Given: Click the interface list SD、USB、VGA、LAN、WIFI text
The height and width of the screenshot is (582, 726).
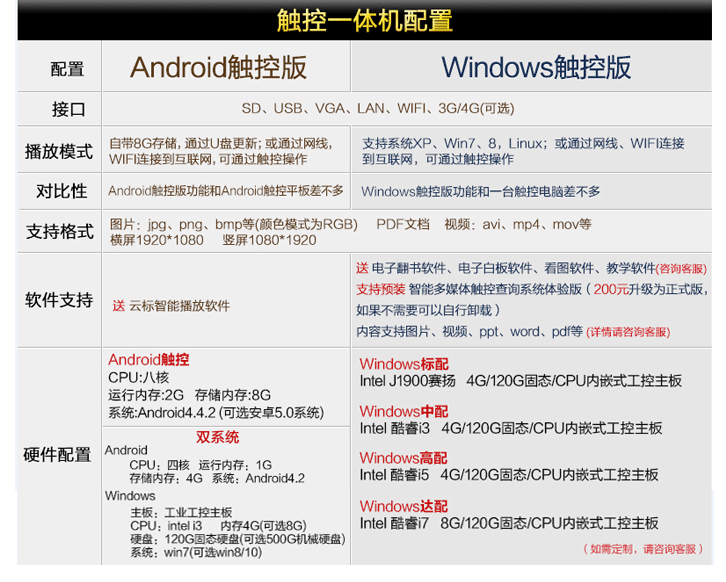Looking at the screenshot, I should [377, 108].
